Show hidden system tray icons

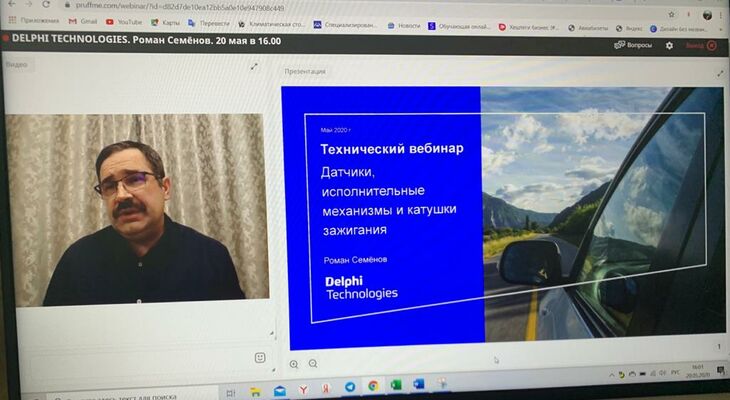click(611, 375)
